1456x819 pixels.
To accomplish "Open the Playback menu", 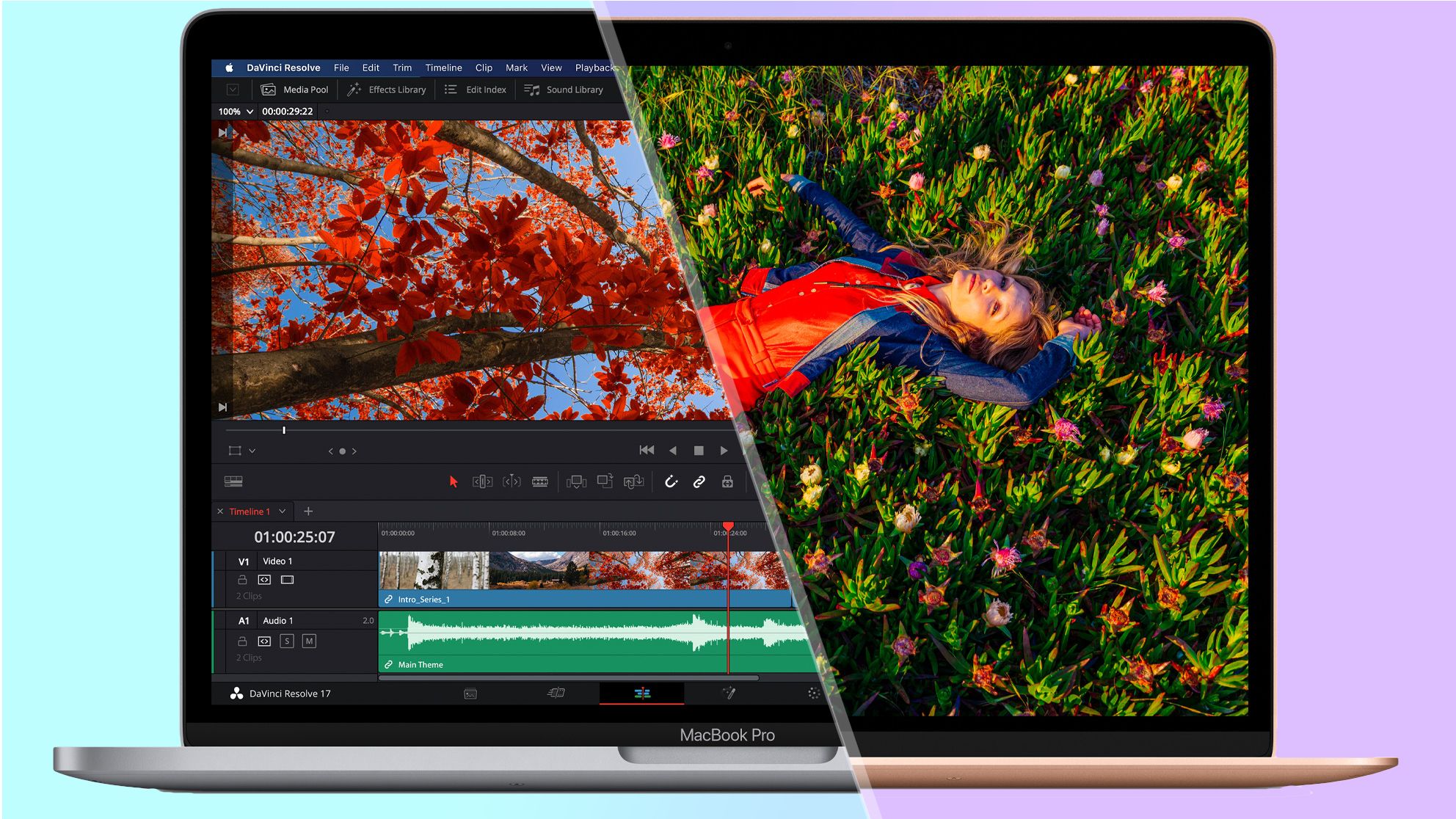I will (x=594, y=68).
